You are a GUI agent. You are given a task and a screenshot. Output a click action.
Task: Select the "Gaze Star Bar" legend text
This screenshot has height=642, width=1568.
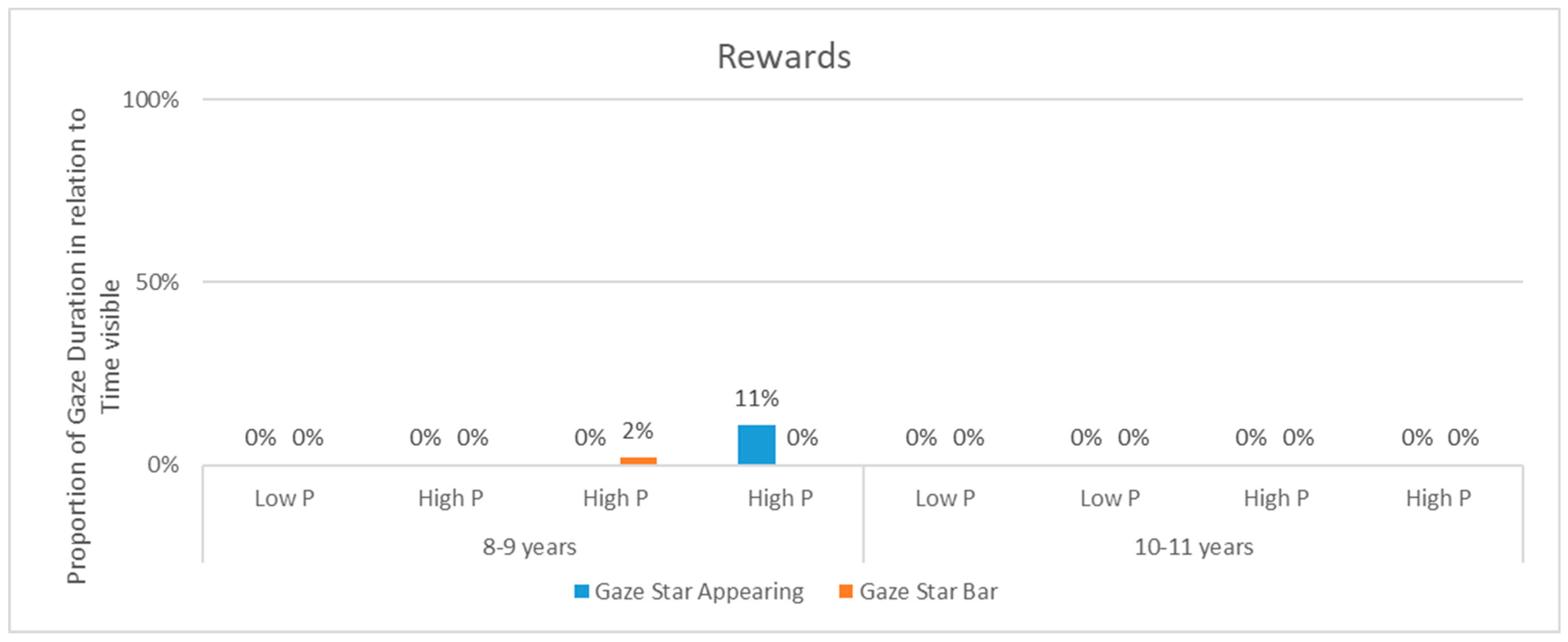928,592
